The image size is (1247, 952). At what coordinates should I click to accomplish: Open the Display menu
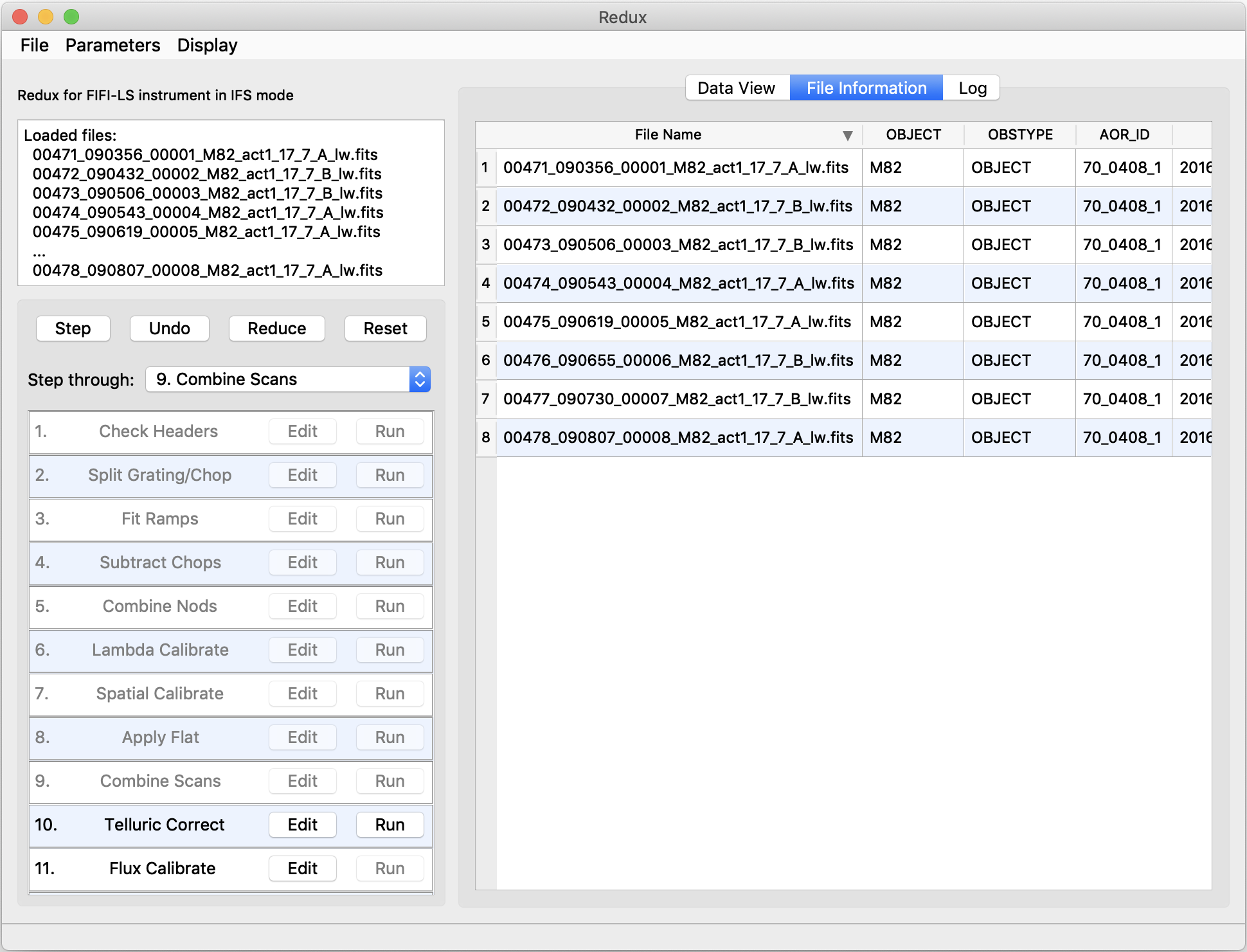point(206,45)
